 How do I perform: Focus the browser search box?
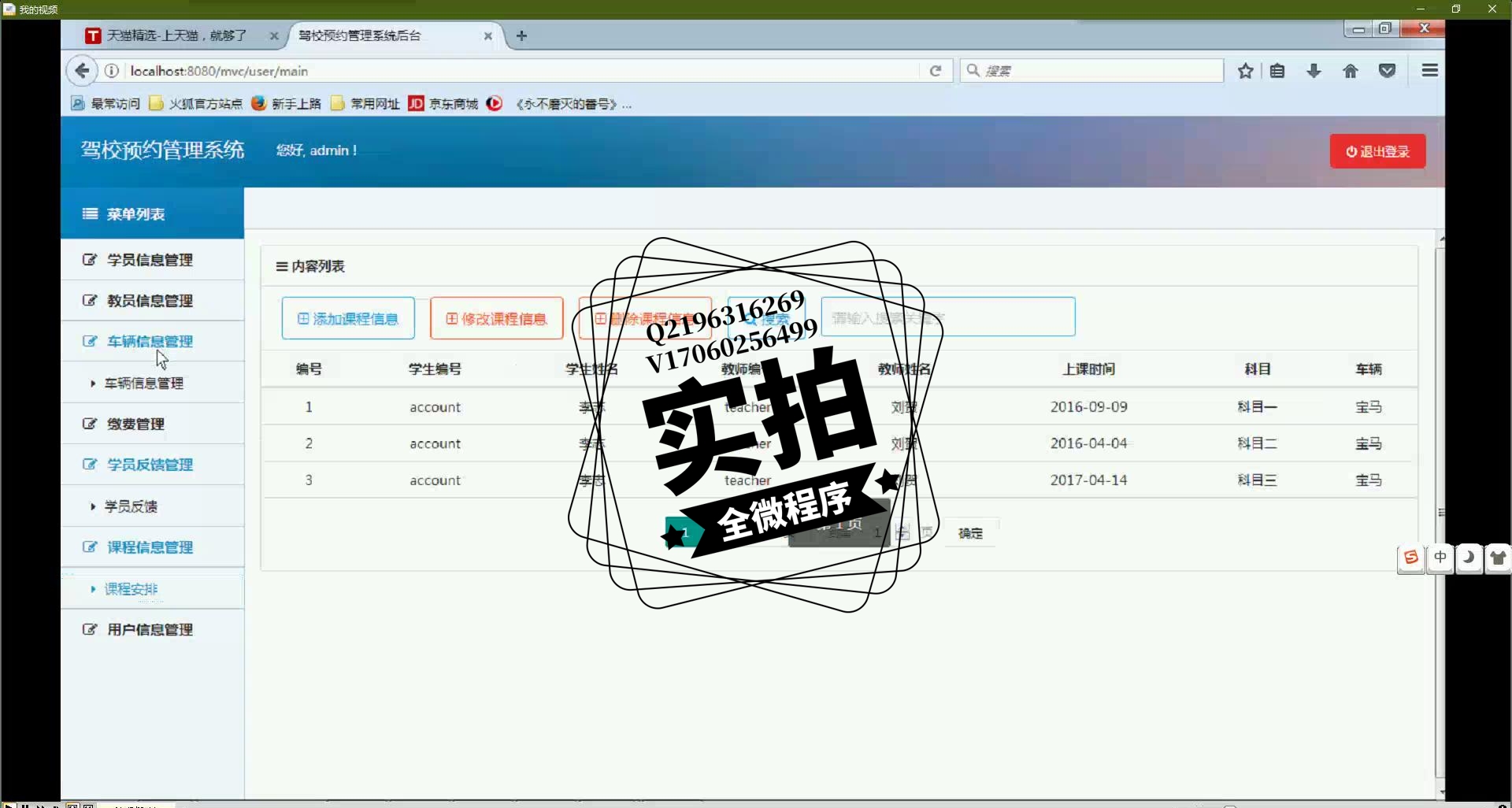click(x=1091, y=71)
